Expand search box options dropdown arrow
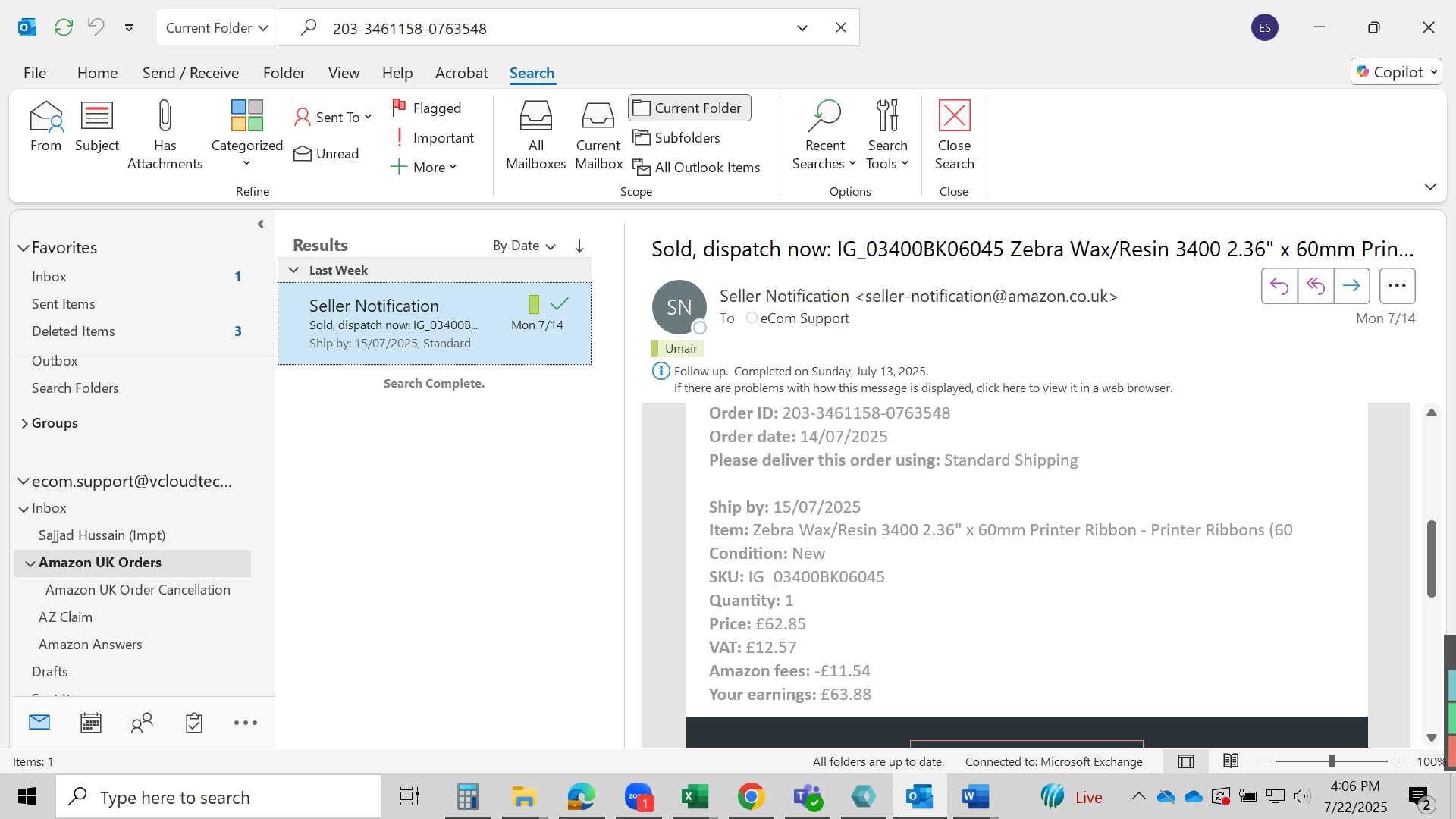Image resolution: width=1456 pixels, height=819 pixels. (802, 28)
